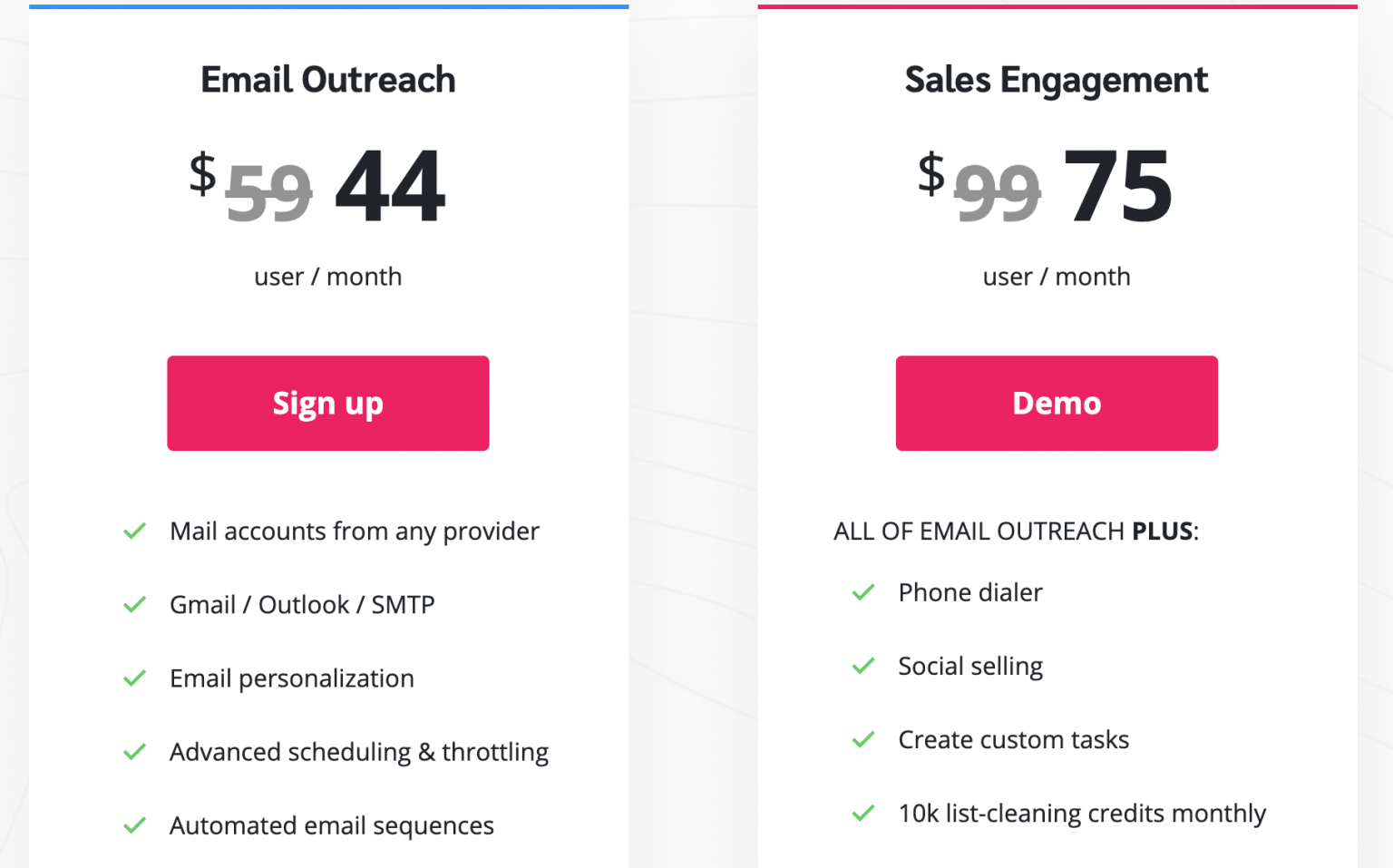Viewport: 1393px width, 868px height.
Task: Select the Email Outreach plan title
Action: pos(327,79)
